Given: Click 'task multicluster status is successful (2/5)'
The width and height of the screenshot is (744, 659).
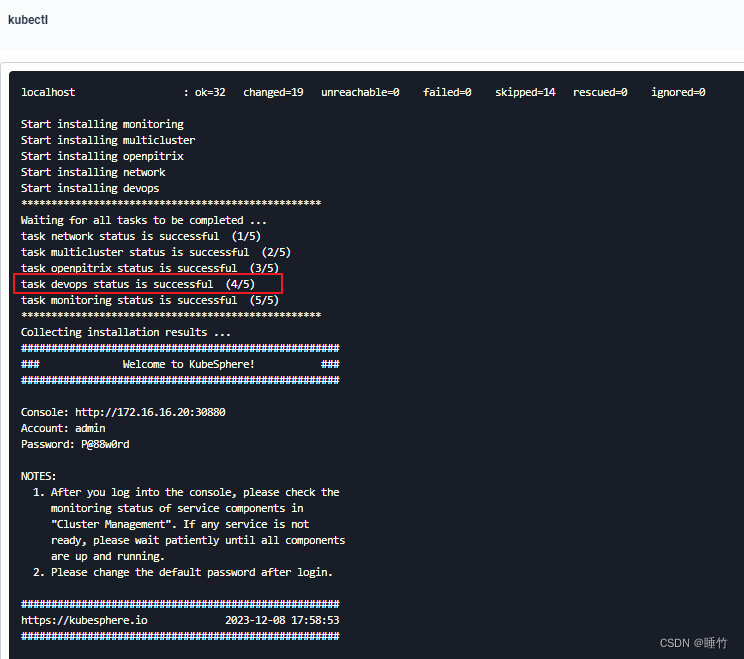Looking at the screenshot, I should (x=156, y=252).
